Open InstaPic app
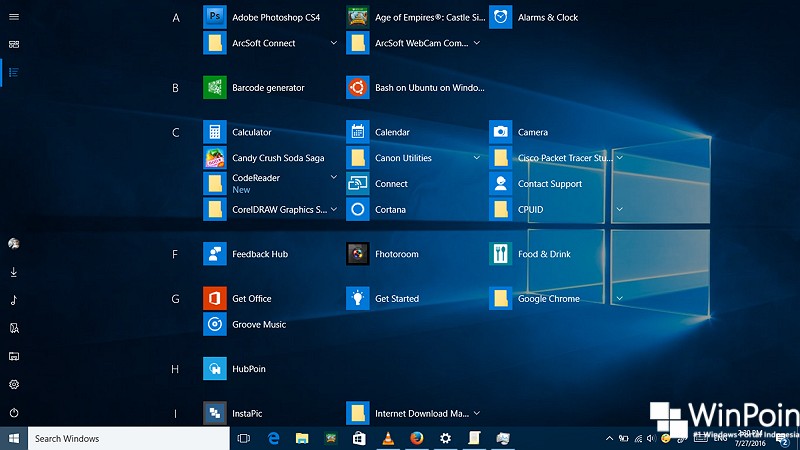Viewport: 800px width, 450px height. (235, 413)
